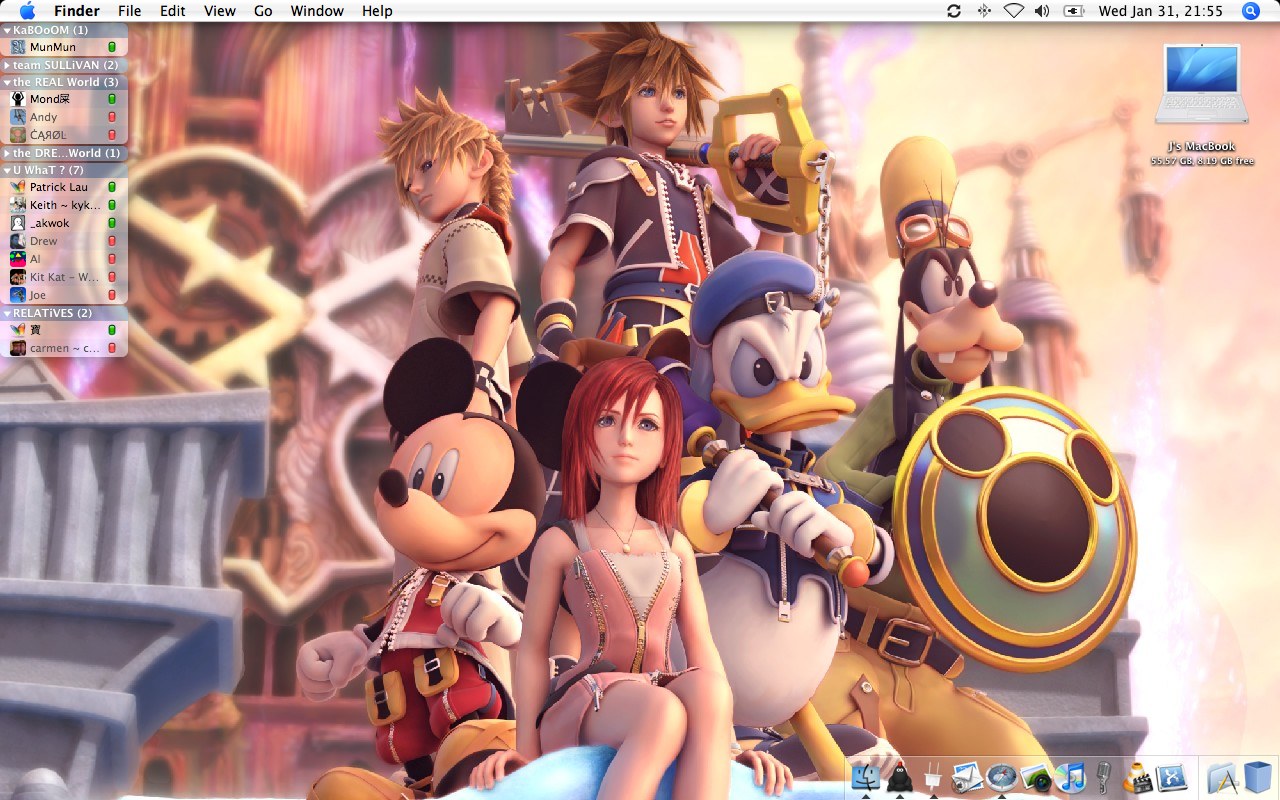Open the Edit menu
The width and height of the screenshot is (1280, 800).
[173, 11]
